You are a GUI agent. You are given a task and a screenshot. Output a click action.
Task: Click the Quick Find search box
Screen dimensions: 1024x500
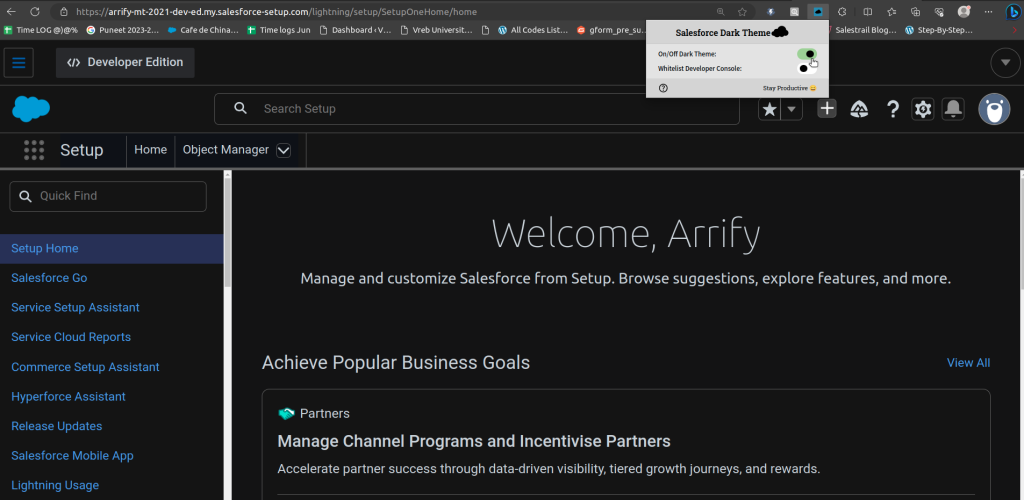pos(108,196)
